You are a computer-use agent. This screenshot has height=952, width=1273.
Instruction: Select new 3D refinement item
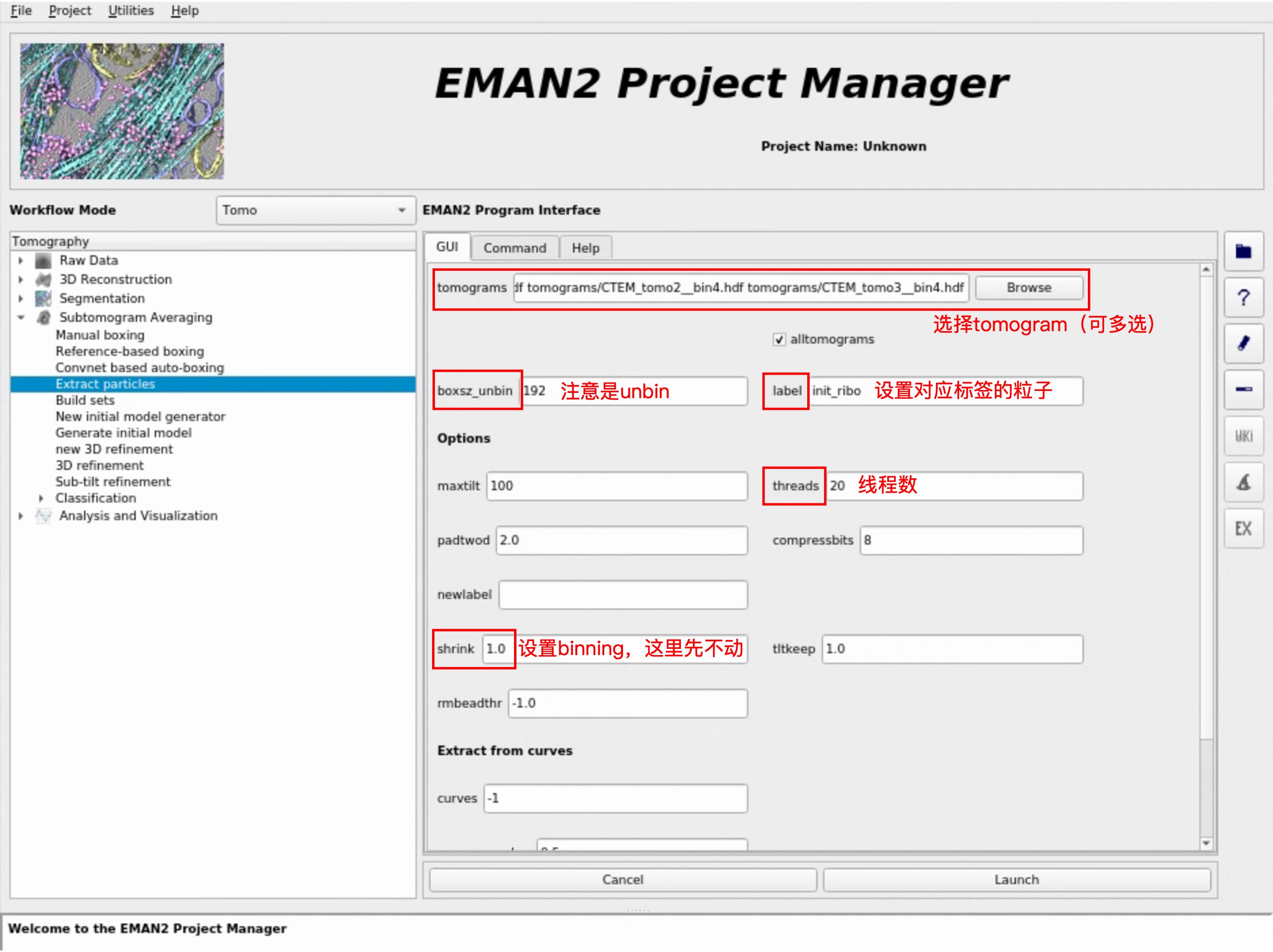pos(114,449)
